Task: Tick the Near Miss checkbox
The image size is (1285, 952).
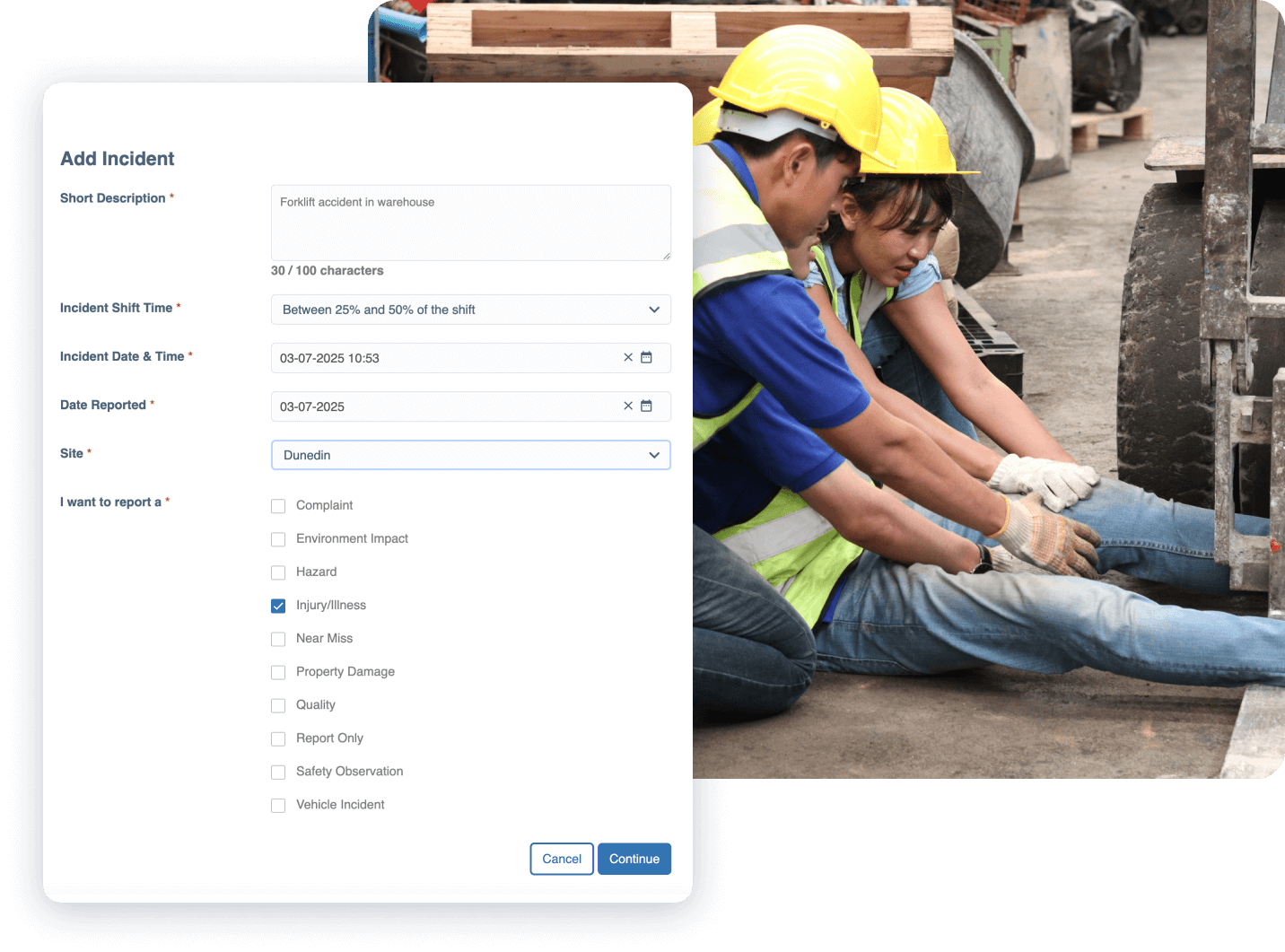Action: click(278, 639)
